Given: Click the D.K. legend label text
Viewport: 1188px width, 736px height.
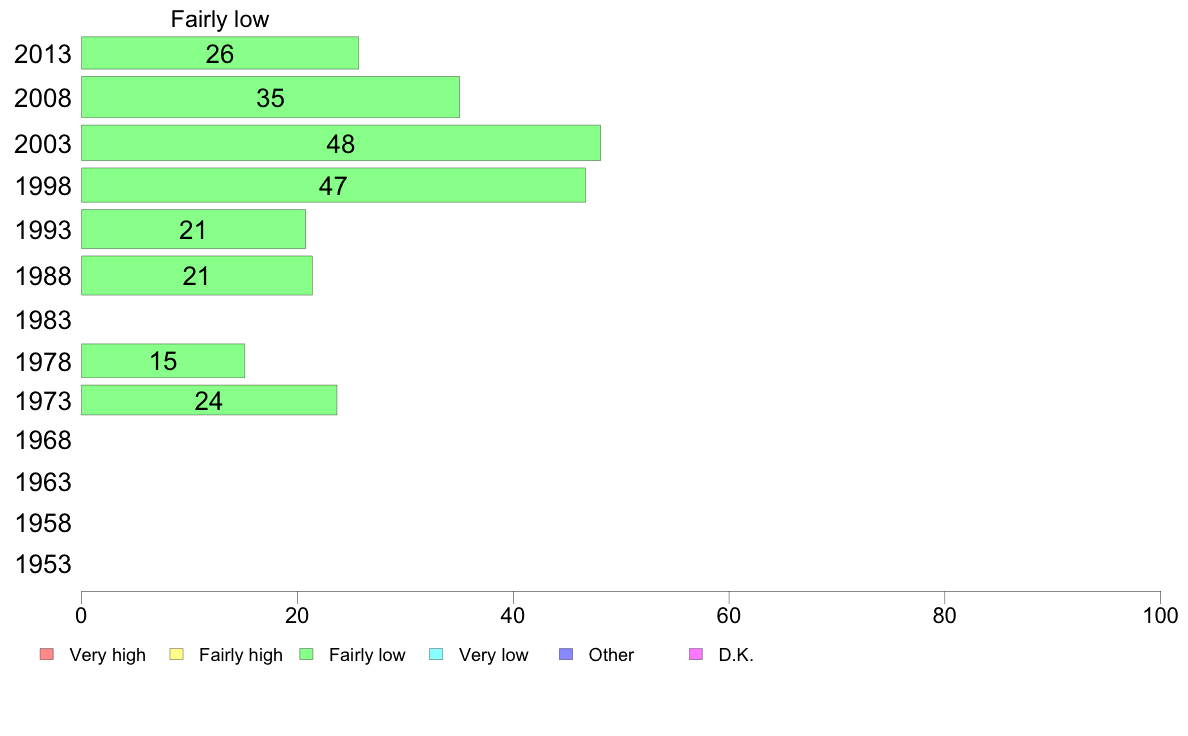Looking at the screenshot, I should tap(736, 655).
